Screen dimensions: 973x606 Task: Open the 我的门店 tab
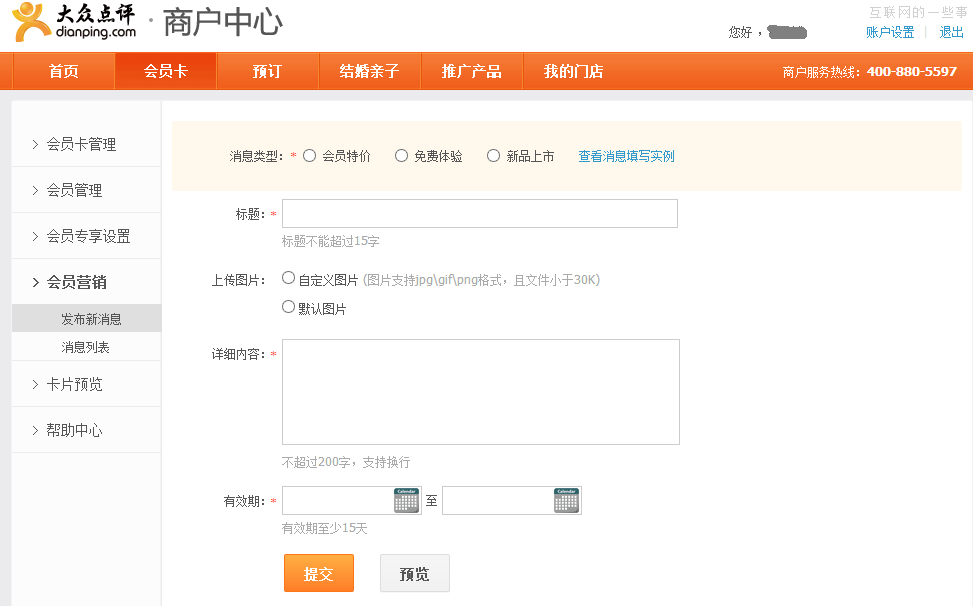pos(573,70)
